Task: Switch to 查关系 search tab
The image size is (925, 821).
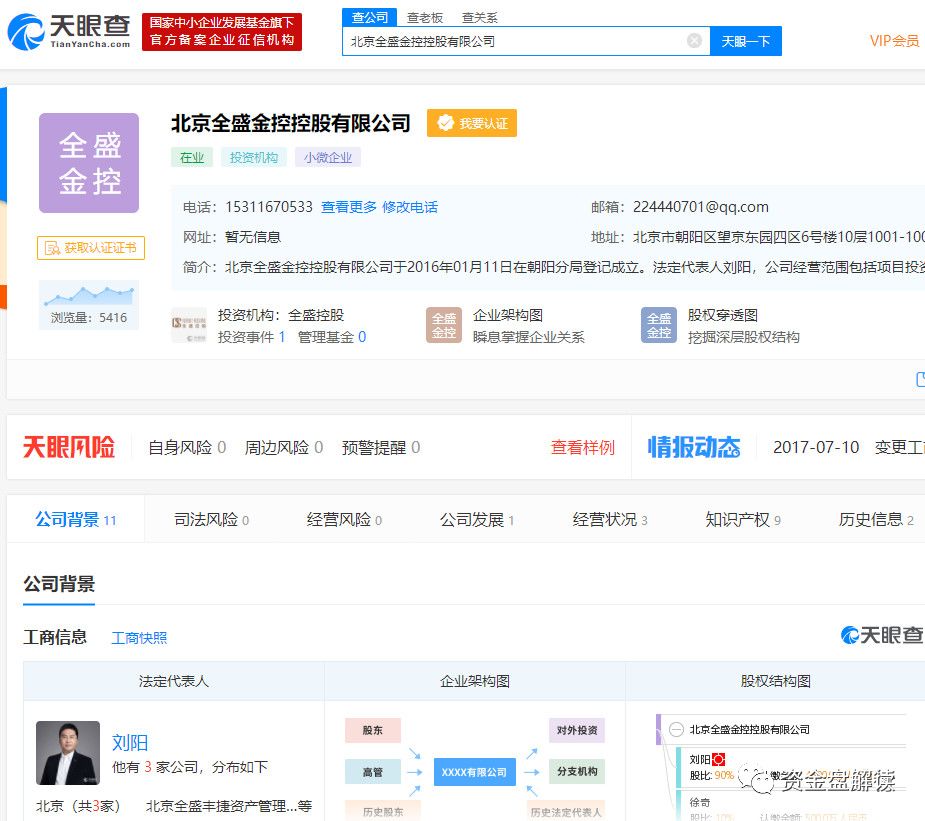Action: click(480, 18)
